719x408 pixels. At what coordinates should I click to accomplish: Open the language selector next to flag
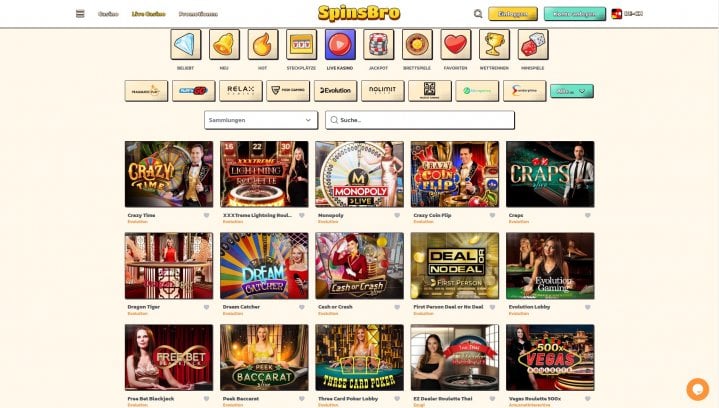tap(627, 14)
